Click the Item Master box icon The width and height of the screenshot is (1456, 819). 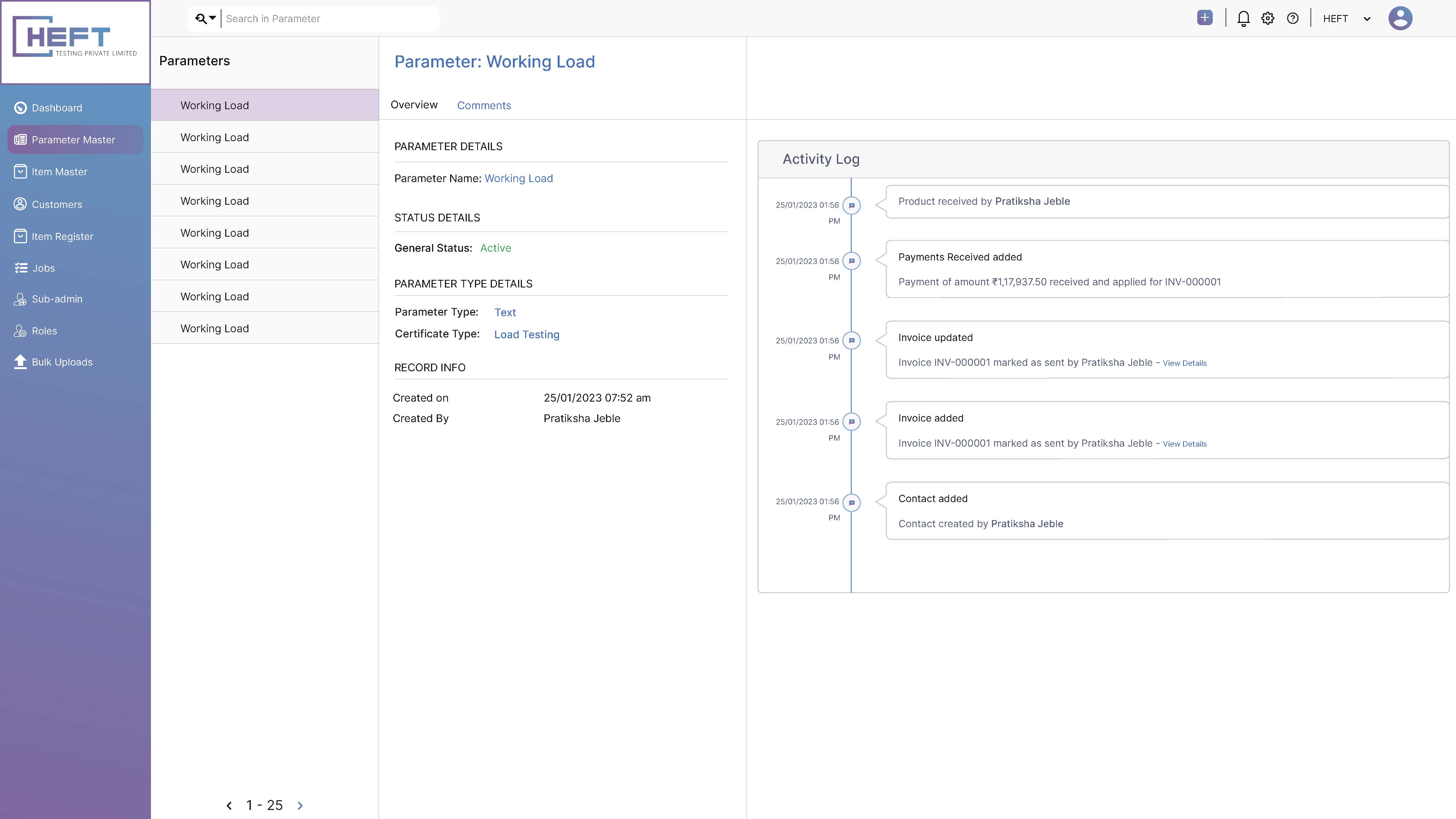pyautogui.click(x=20, y=172)
